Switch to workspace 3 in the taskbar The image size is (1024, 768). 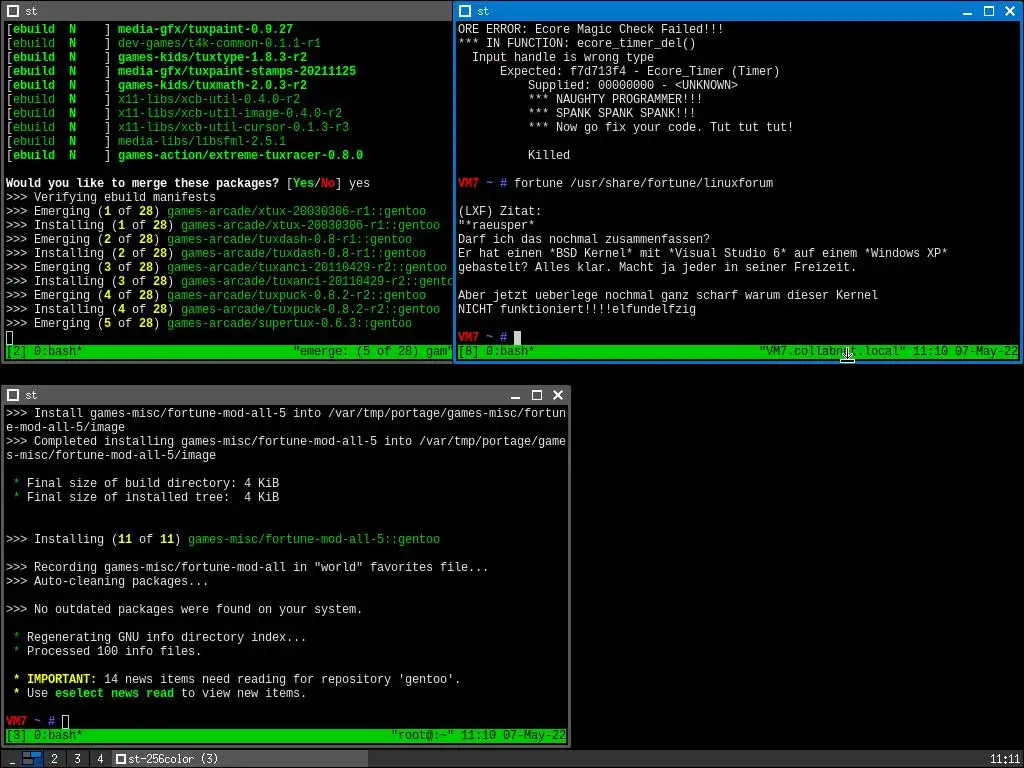pyautogui.click(x=77, y=759)
